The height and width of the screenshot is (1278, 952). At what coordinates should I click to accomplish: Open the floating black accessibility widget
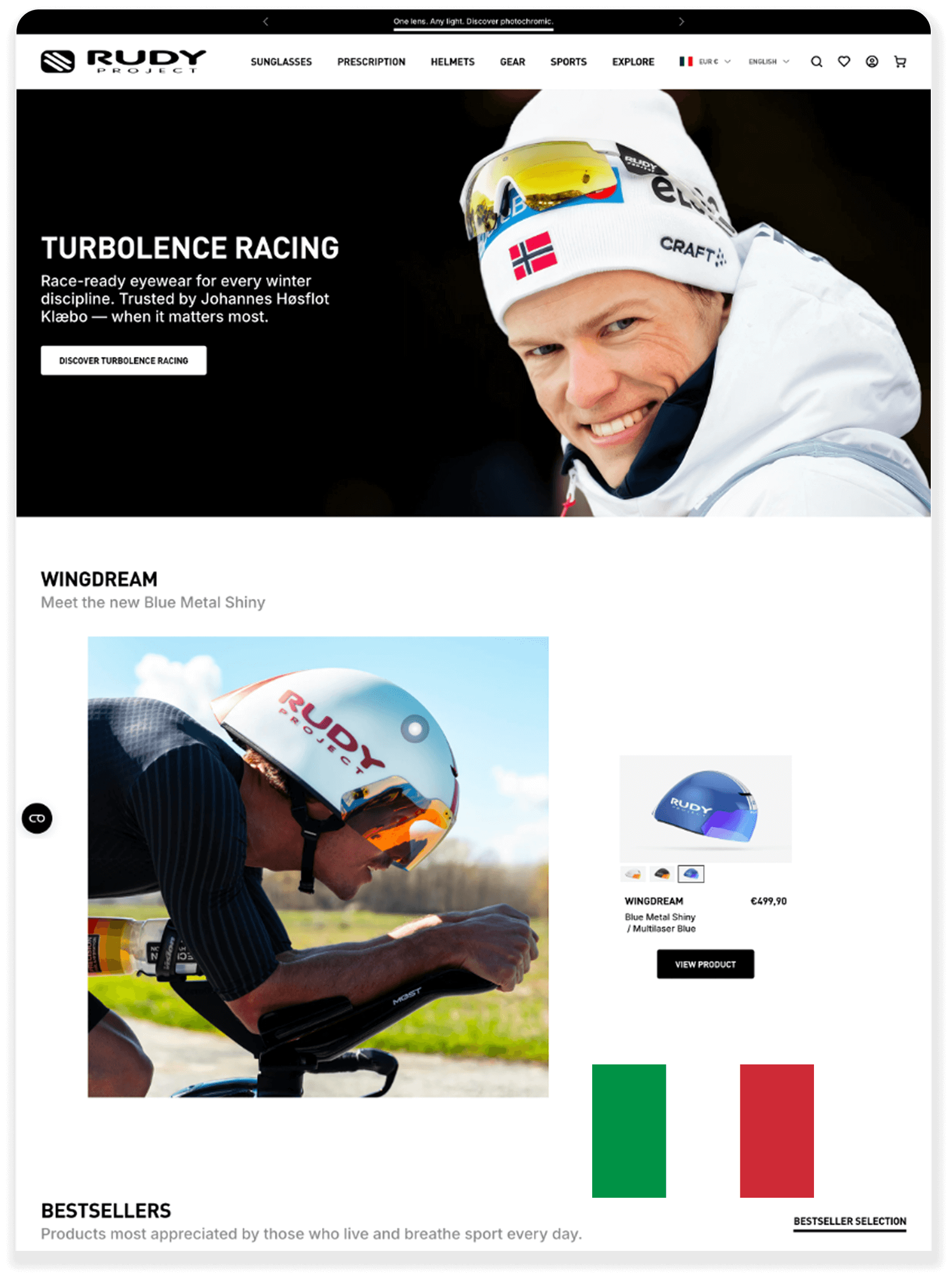[37, 818]
